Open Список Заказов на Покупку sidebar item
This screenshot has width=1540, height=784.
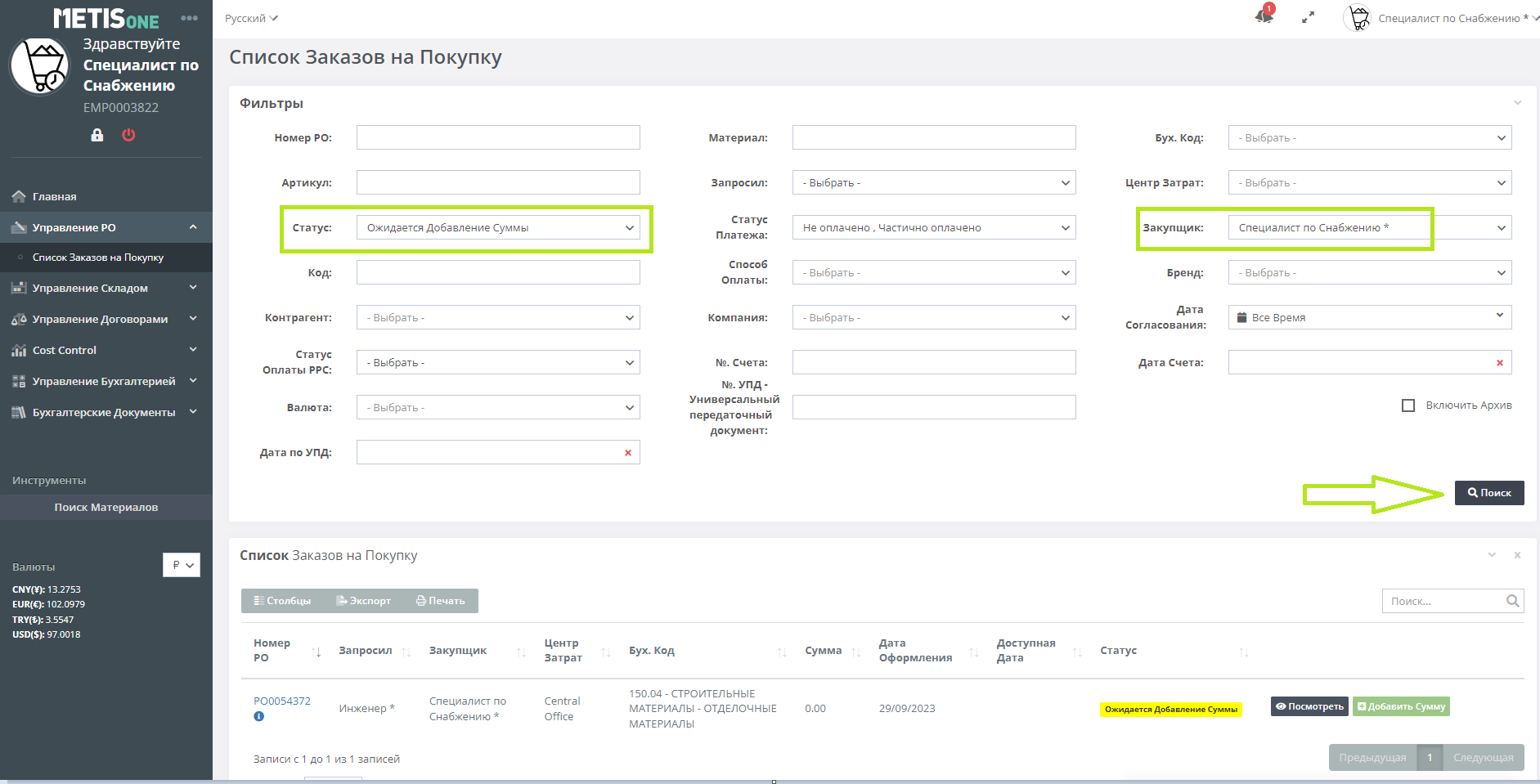[x=106, y=257]
